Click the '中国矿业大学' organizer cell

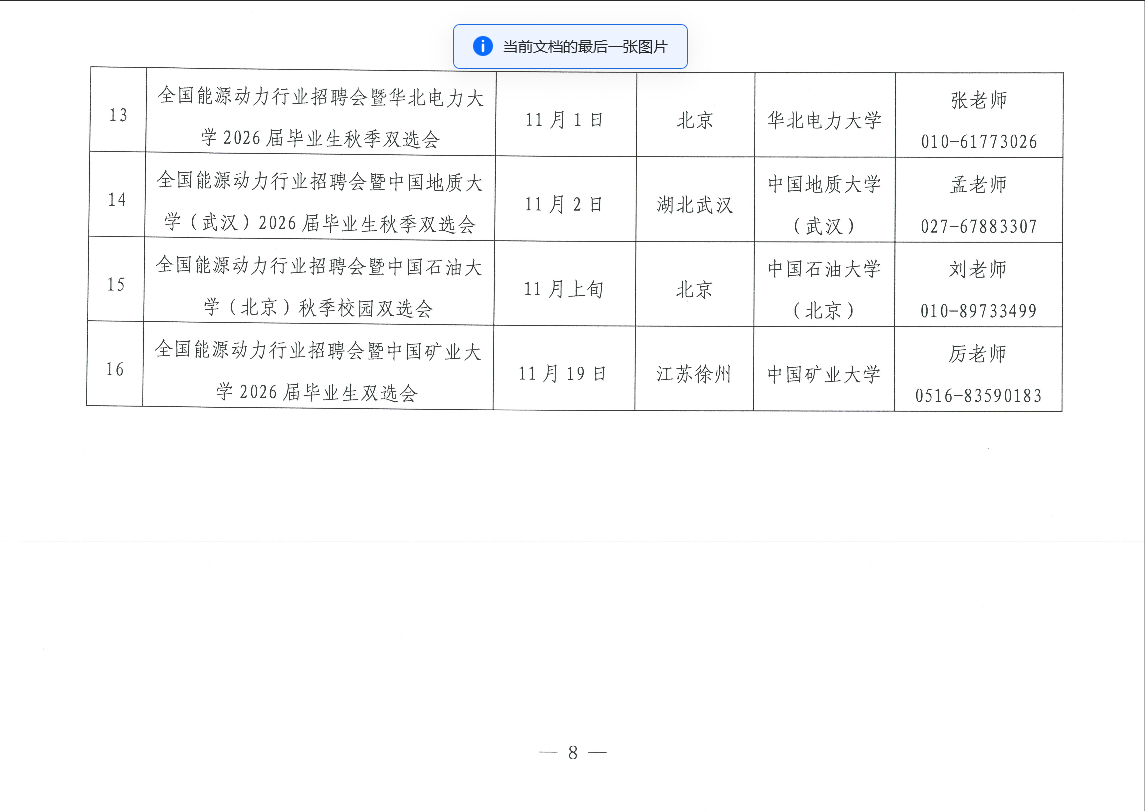[824, 374]
